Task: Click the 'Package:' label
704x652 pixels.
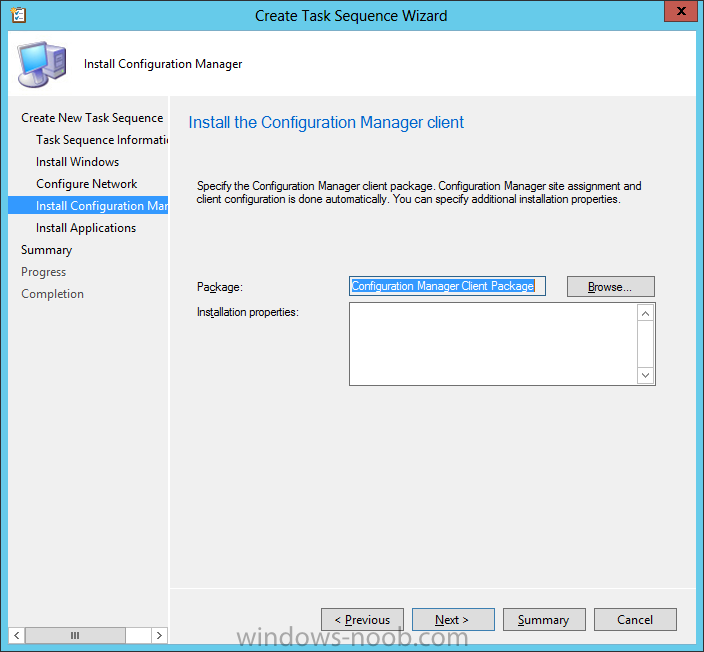Action: [220, 287]
